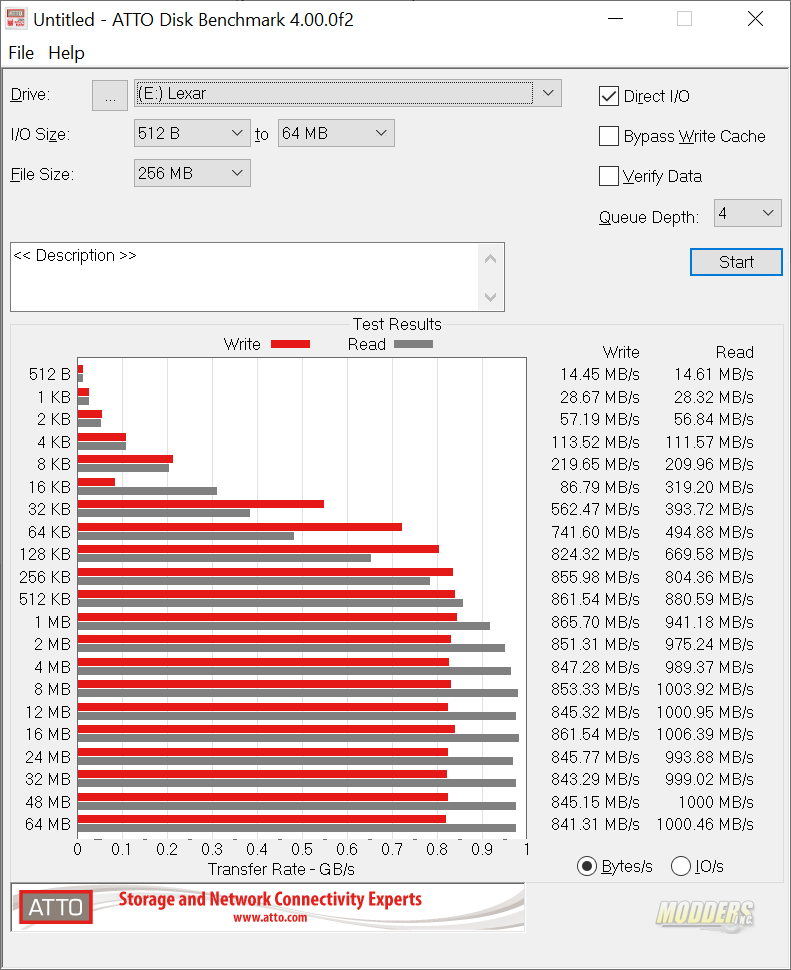Click the 319.20 MB/s read value
Viewport: 791px width, 970px height.
pyautogui.click(x=709, y=487)
